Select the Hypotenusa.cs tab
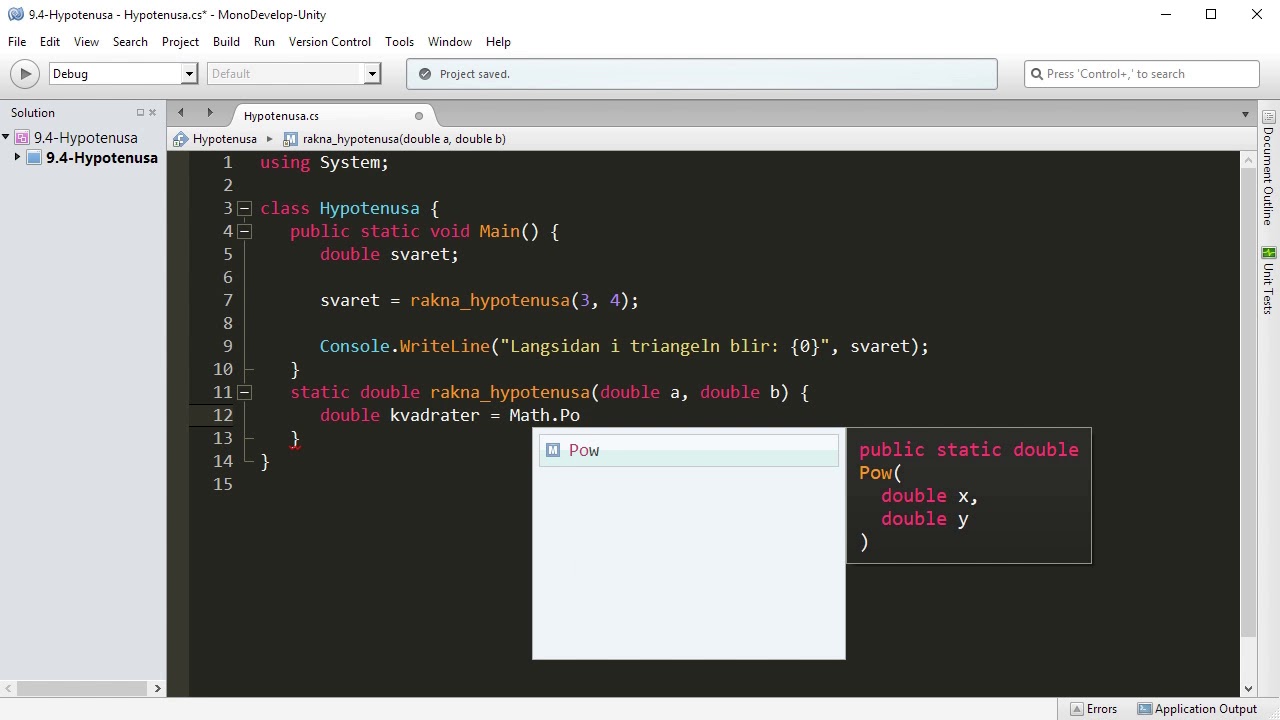 point(281,116)
